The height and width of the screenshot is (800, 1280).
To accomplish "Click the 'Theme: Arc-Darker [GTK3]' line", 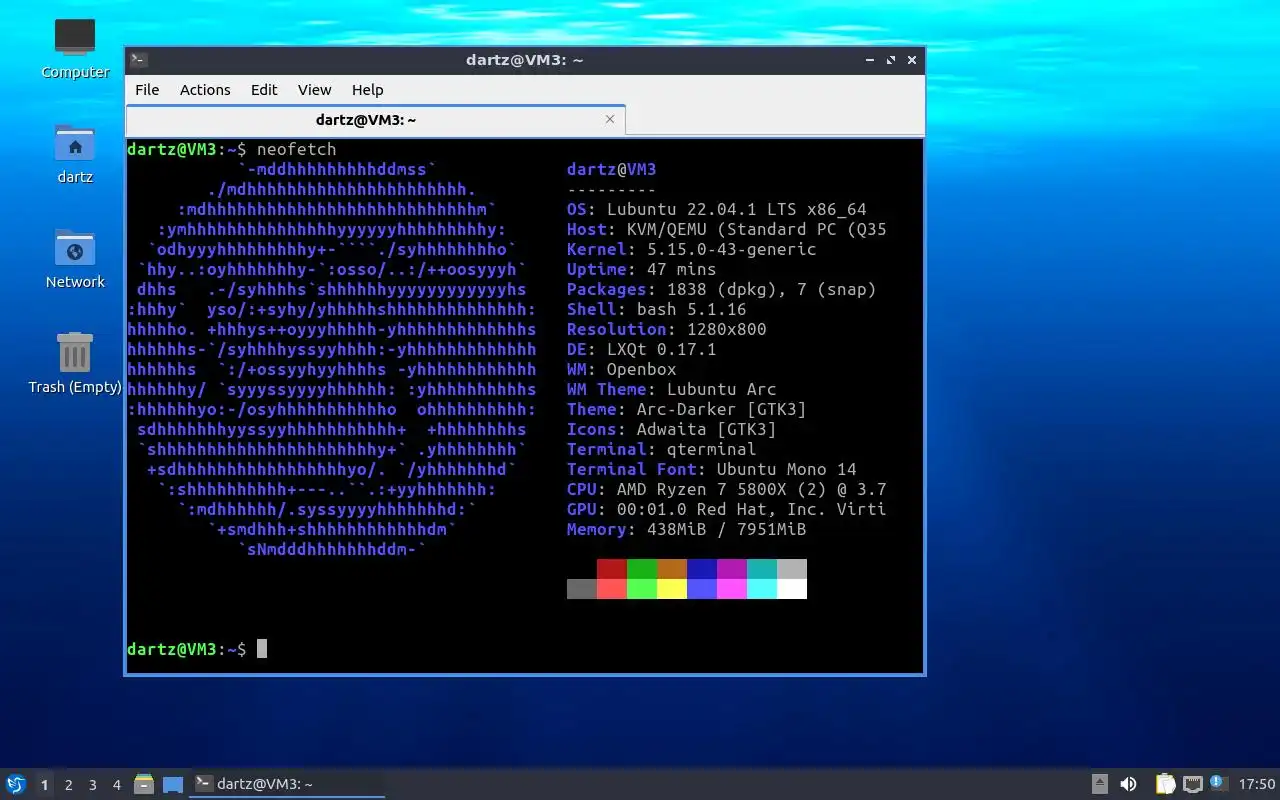I will pyautogui.click(x=687, y=409).
